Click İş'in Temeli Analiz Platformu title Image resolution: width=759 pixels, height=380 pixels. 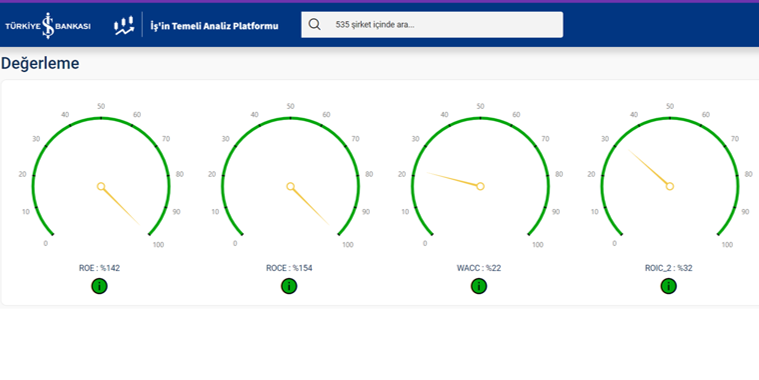[214, 26]
